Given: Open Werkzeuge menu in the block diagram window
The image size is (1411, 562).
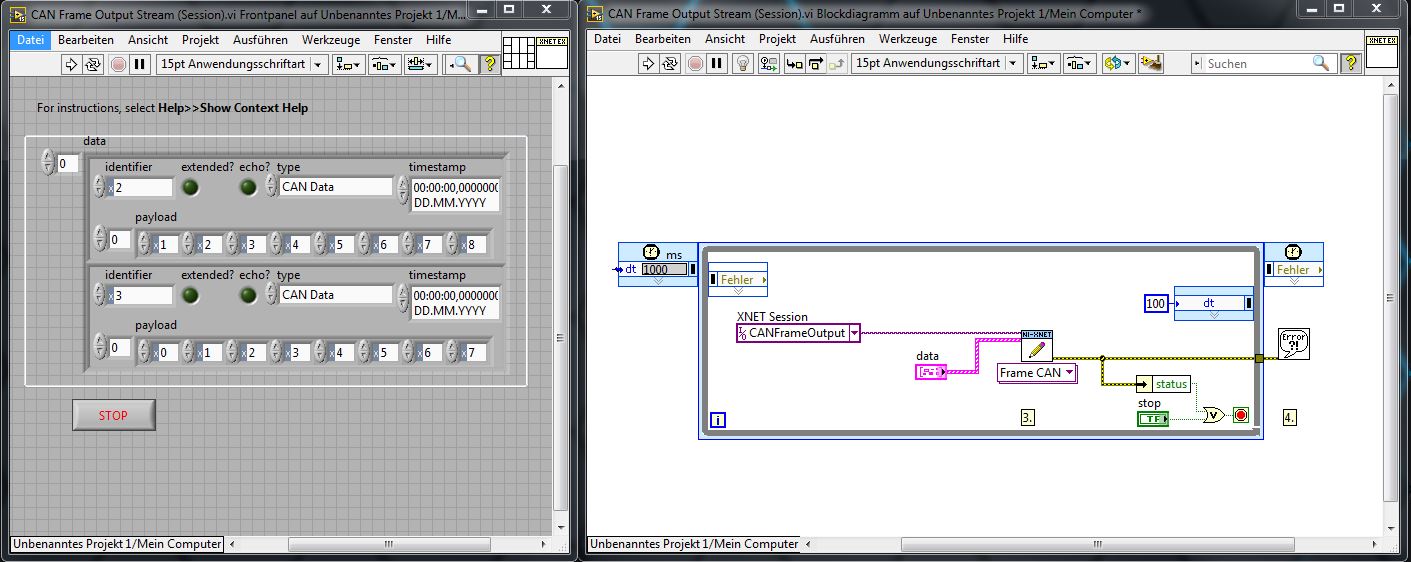Looking at the screenshot, I should click(x=907, y=39).
